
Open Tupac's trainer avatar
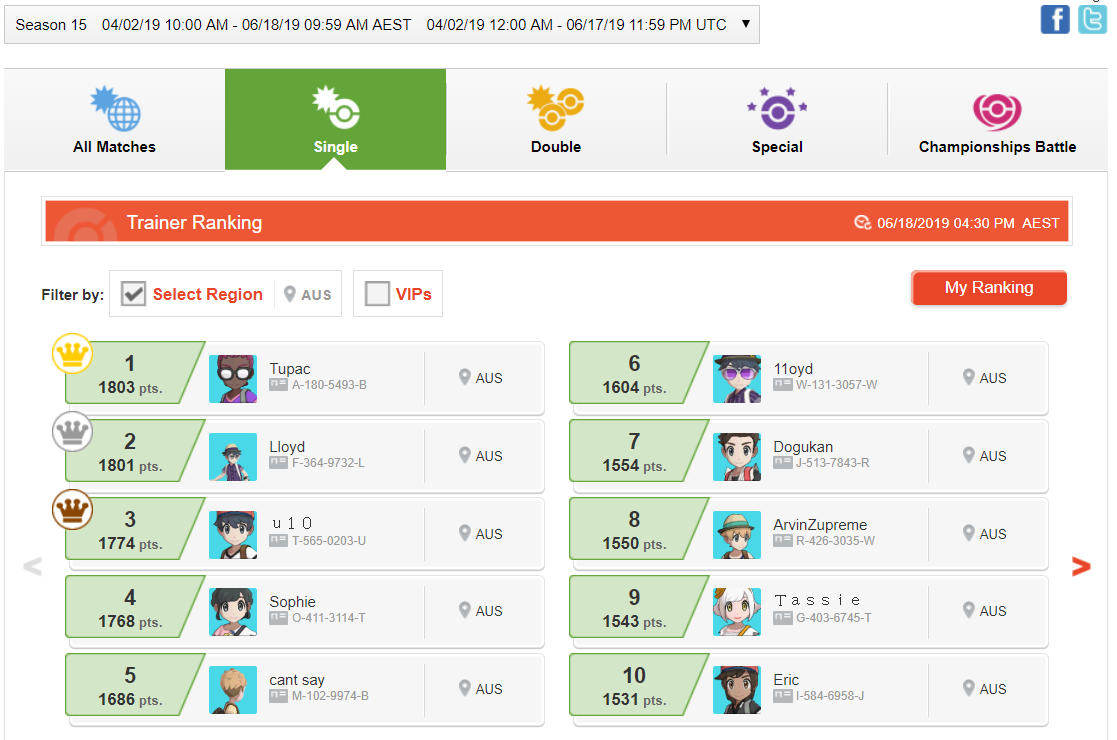pyautogui.click(x=233, y=379)
